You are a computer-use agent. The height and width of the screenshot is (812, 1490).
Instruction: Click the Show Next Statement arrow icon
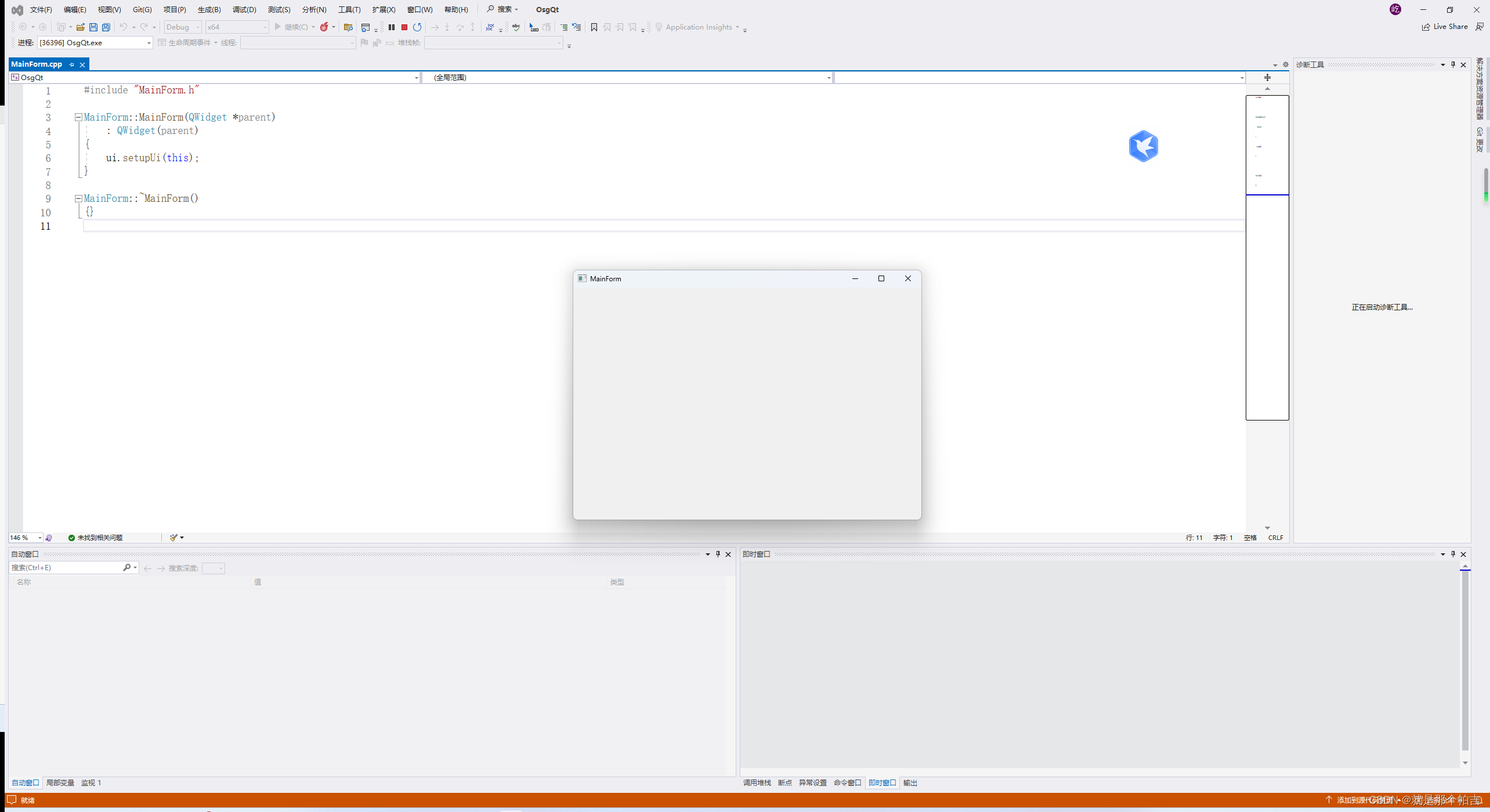[435, 27]
